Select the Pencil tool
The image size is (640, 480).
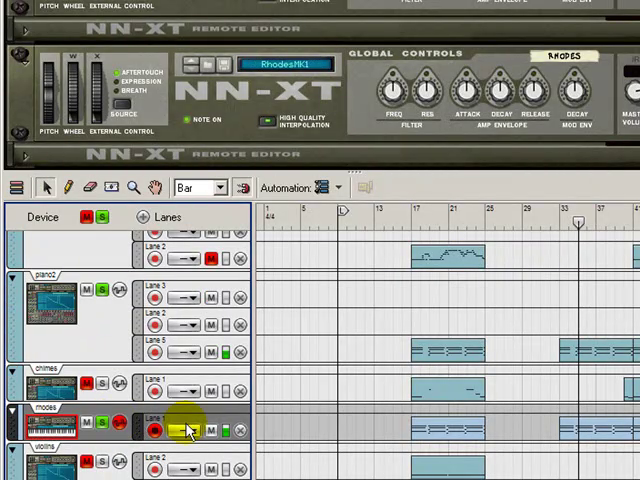coord(69,187)
